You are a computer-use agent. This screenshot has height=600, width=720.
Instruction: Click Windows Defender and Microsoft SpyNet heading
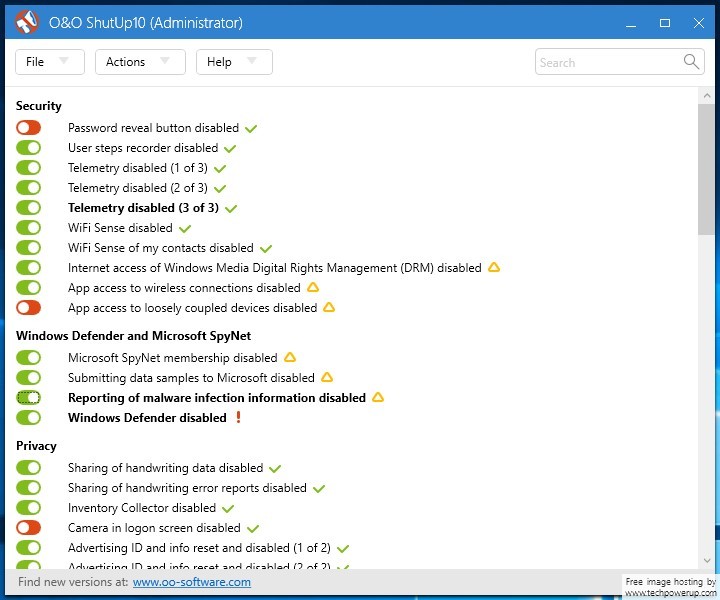[134, 336]
